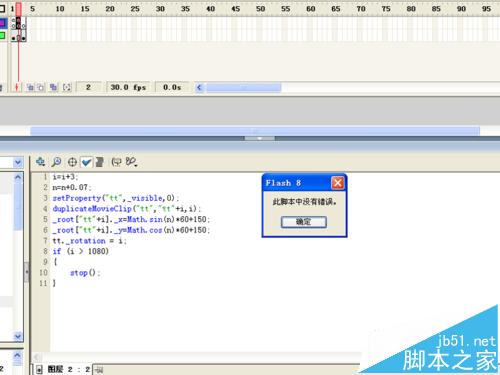Click the setProperty code line

116,198
